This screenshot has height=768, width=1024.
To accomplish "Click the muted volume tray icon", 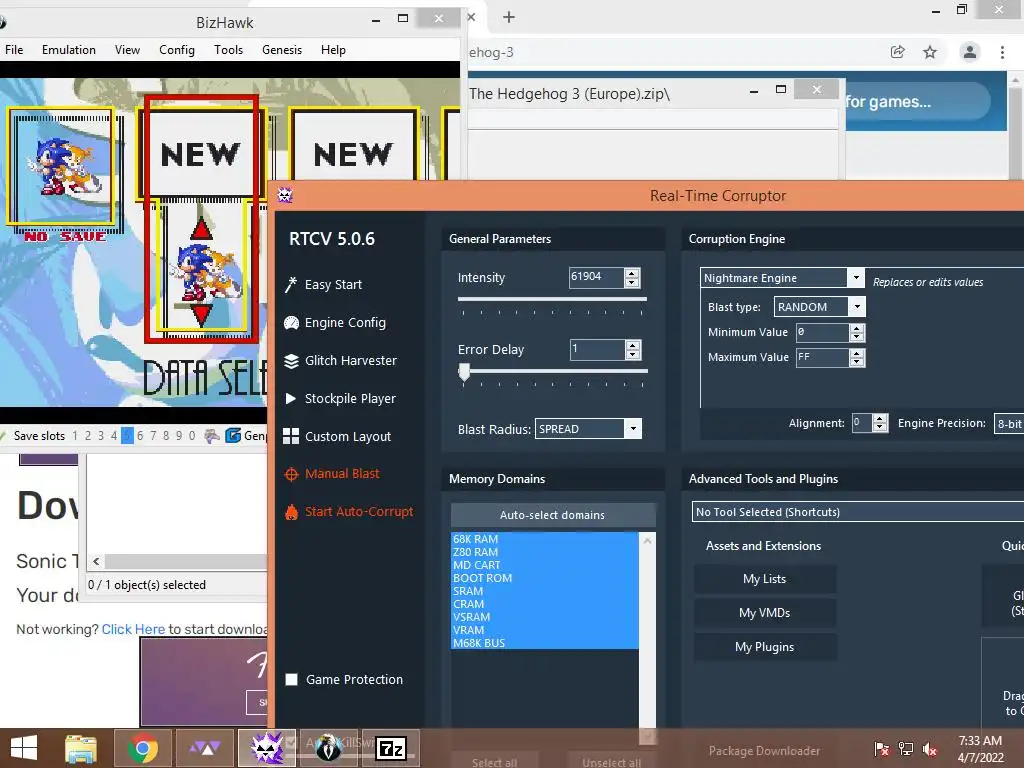I will pos(930,748).
